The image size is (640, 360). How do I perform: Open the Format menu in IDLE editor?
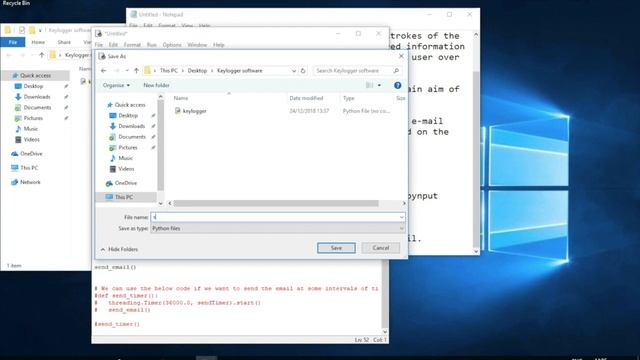(132, 45)
